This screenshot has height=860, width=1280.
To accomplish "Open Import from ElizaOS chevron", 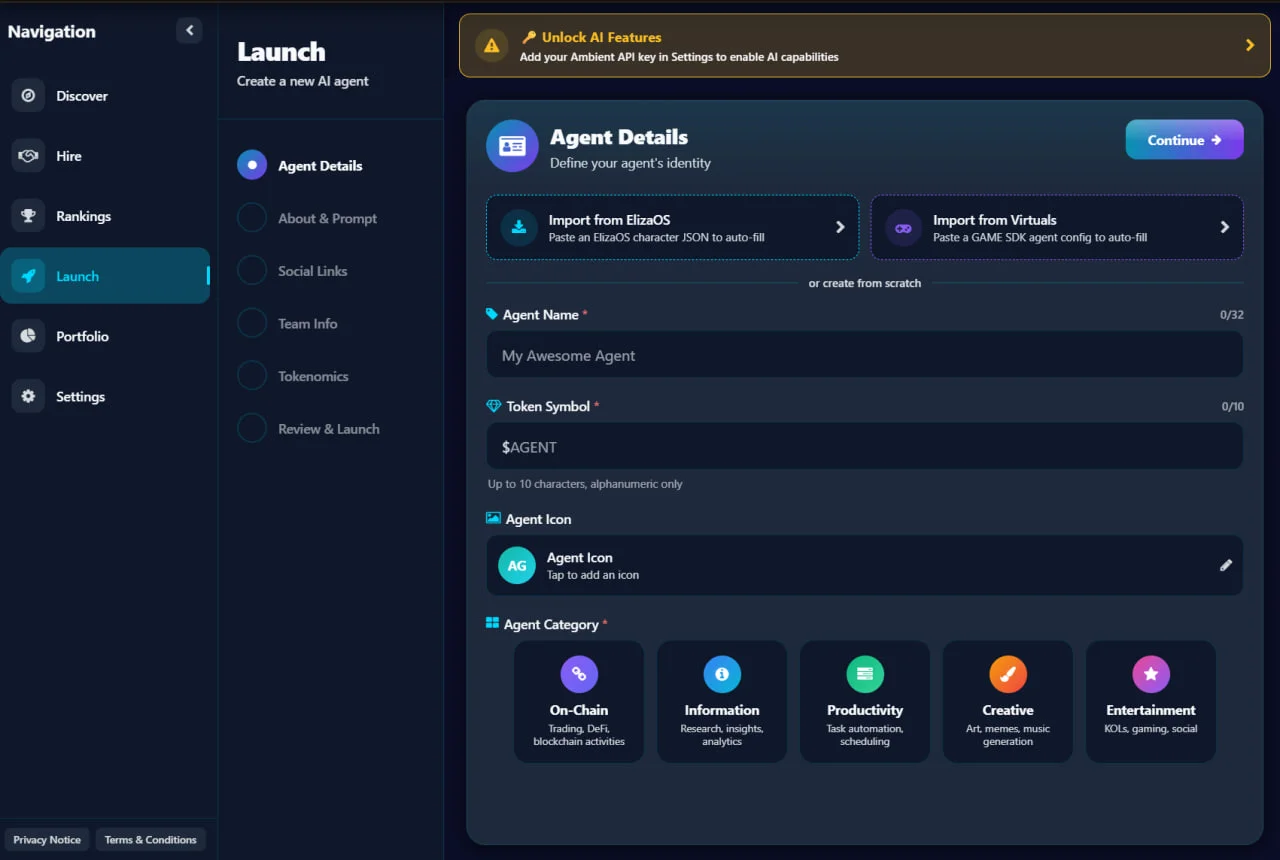I will point(840,227).
